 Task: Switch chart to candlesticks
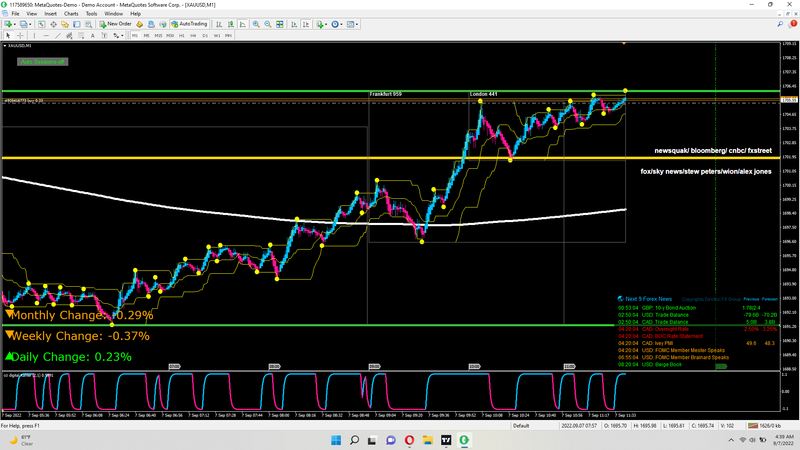click(x=231, y=24)
